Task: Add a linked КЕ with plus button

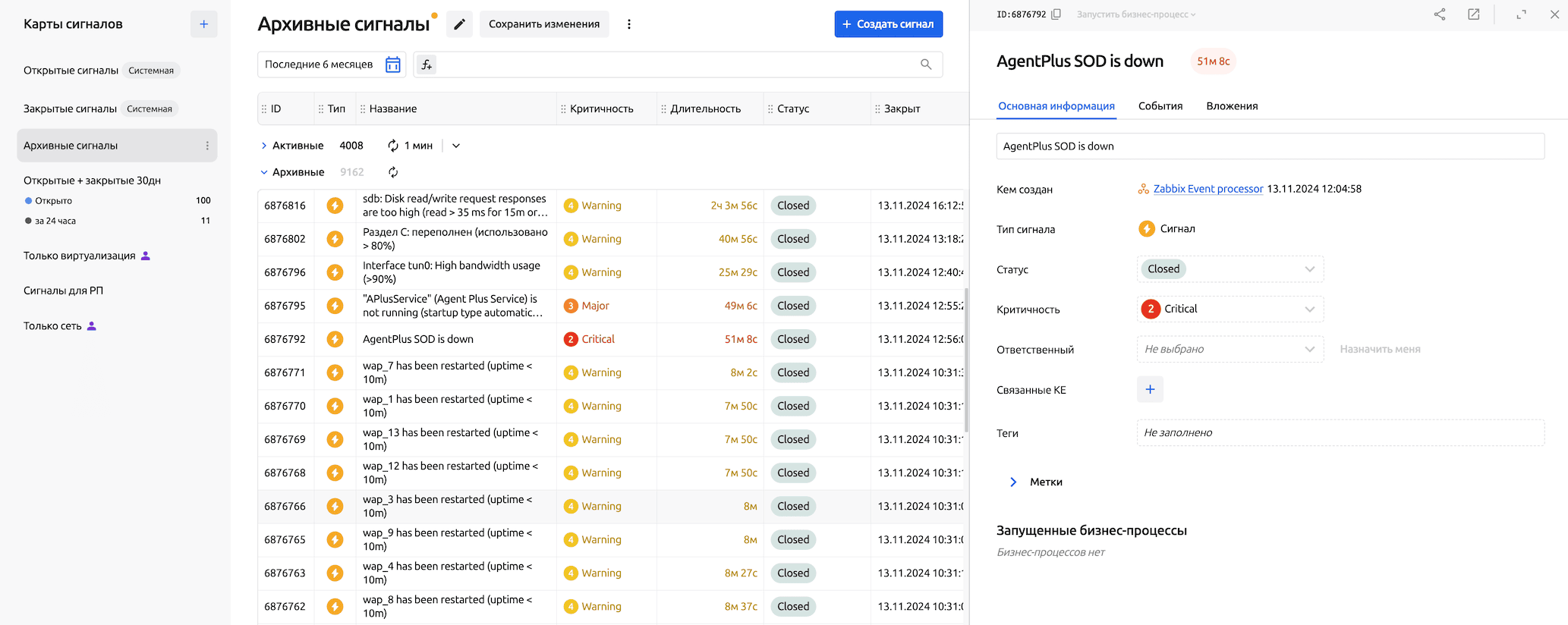Action: pyautogui.click(x=1150, y=389)
